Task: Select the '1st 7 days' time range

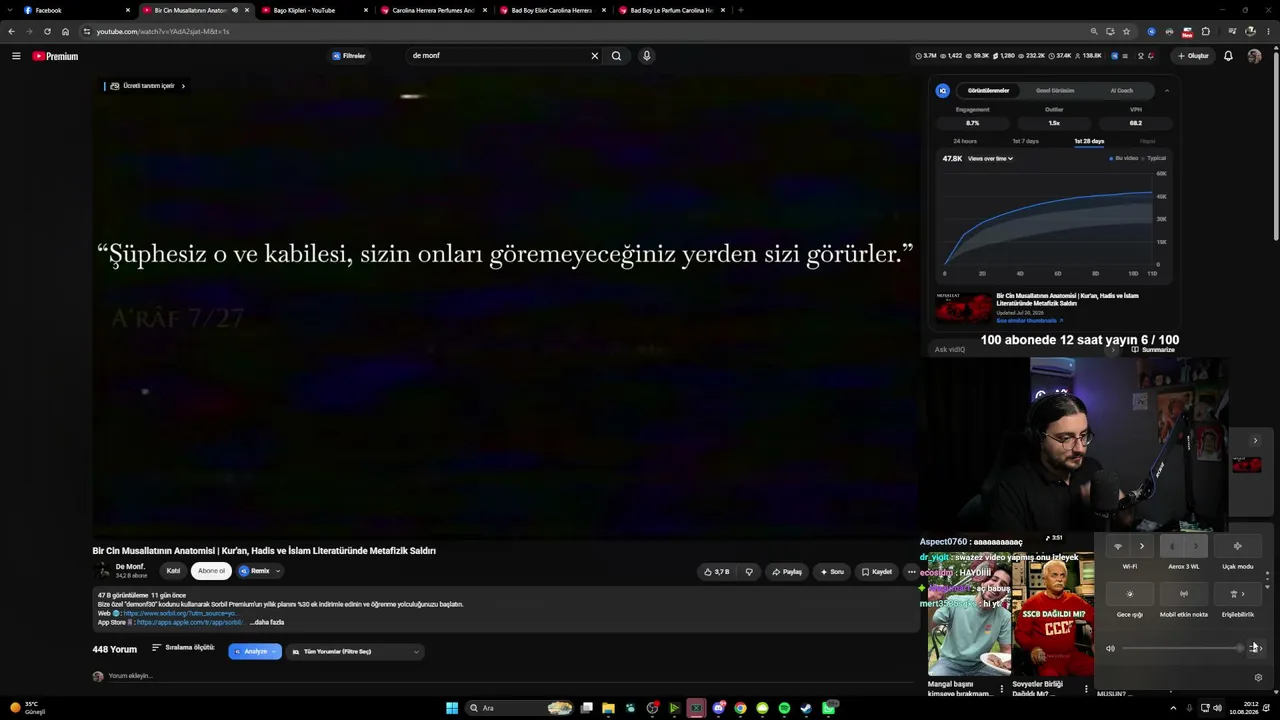Action: [x=1025, y=141]
